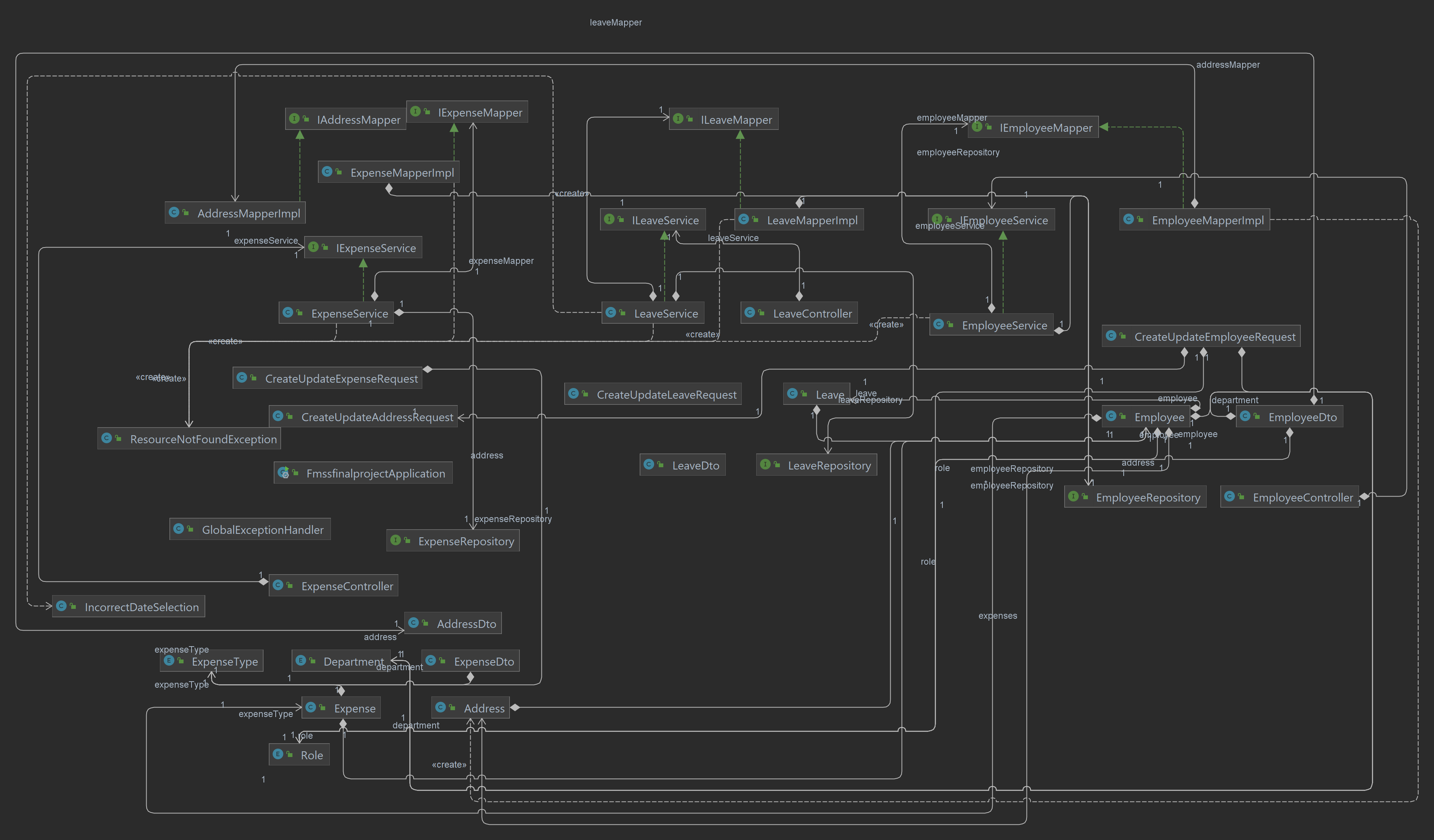Image resolution: width=1434 pixels, height=840 pixels.
Task: Toggle the lock icon on the Employee node
Action: [x=1123, y=417]
